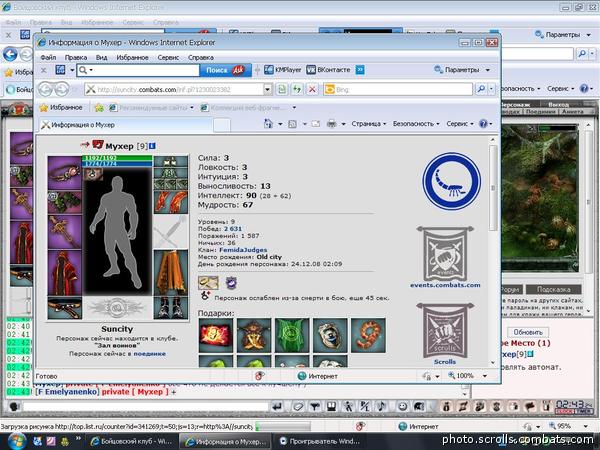Open the FemidaJudges clan link
Screen dimensions: 600x450
tap(243, 249)
